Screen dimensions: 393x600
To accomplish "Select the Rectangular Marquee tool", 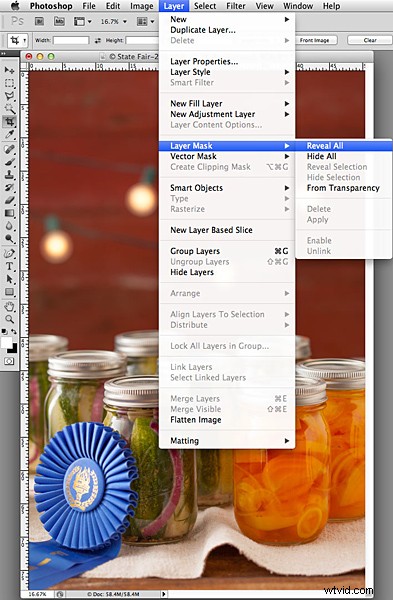I will coord(9,83).
